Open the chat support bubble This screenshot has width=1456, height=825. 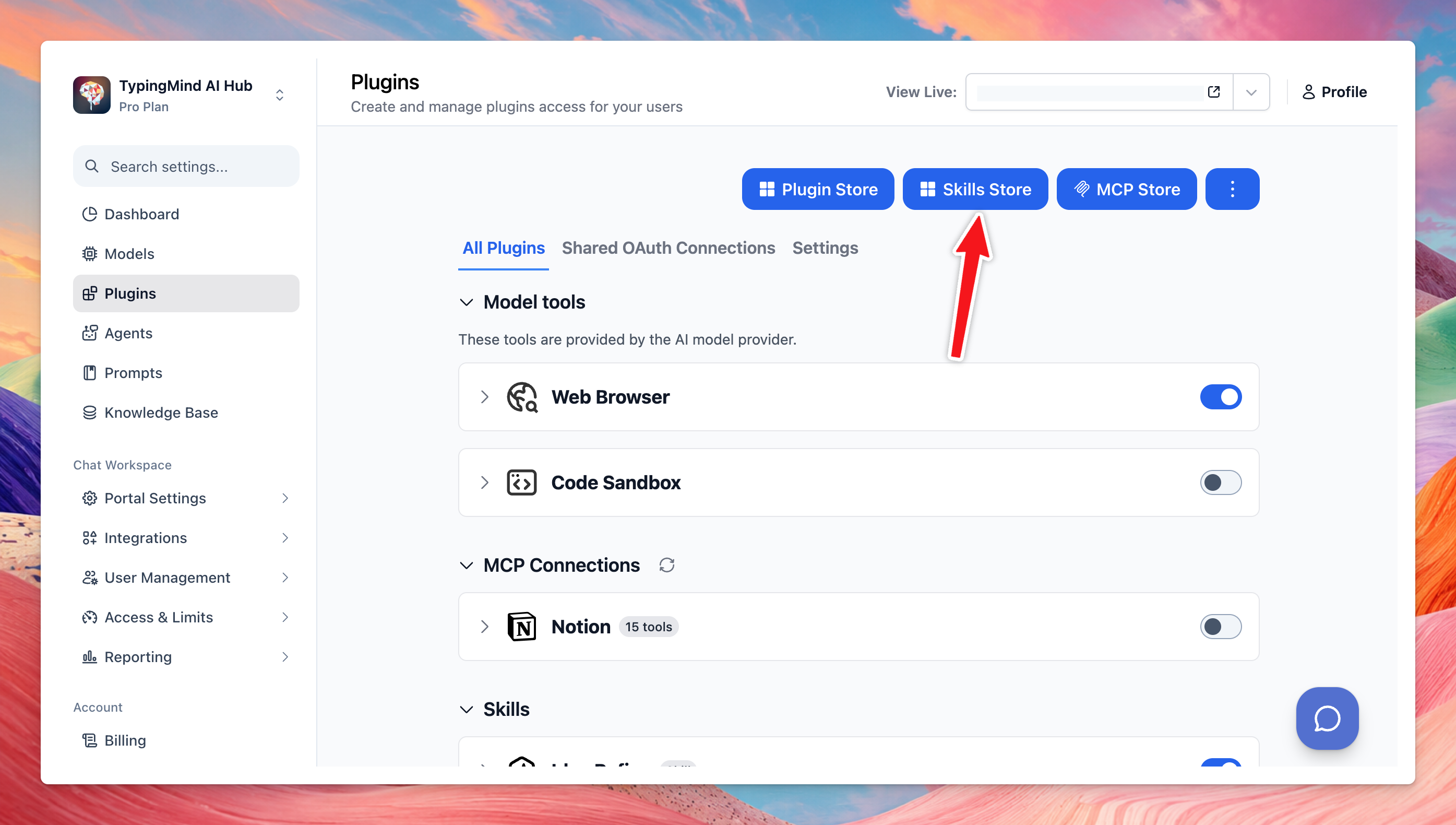(1327, 718)
